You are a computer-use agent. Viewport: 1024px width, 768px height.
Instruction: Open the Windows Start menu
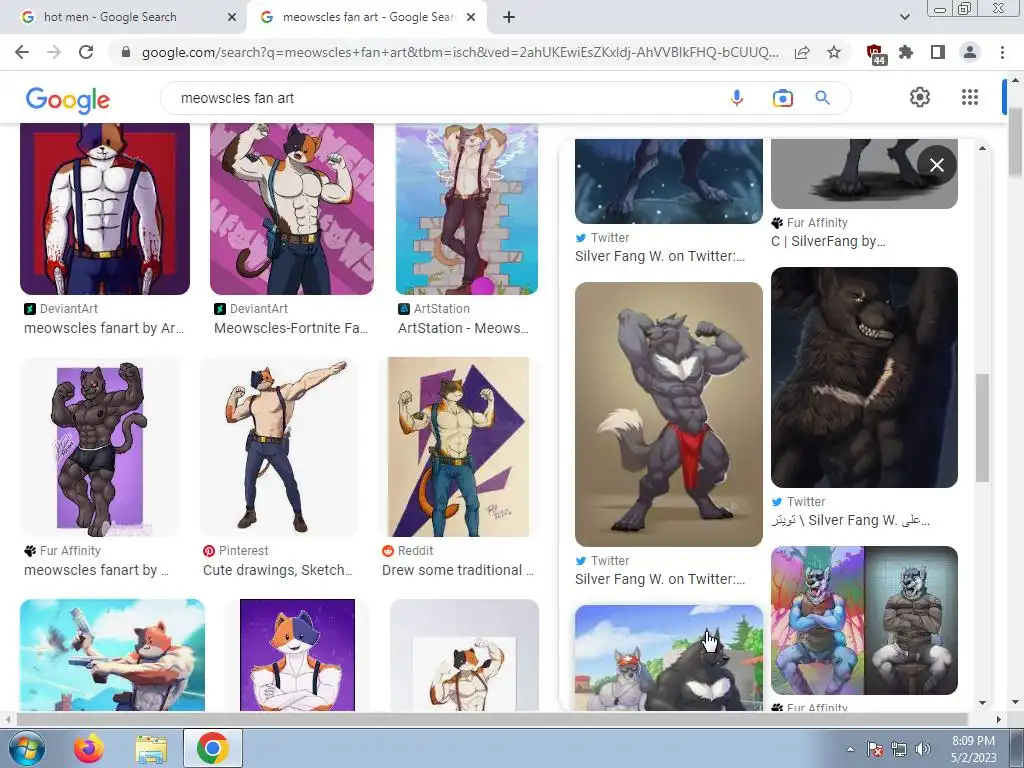click(27, 748)
